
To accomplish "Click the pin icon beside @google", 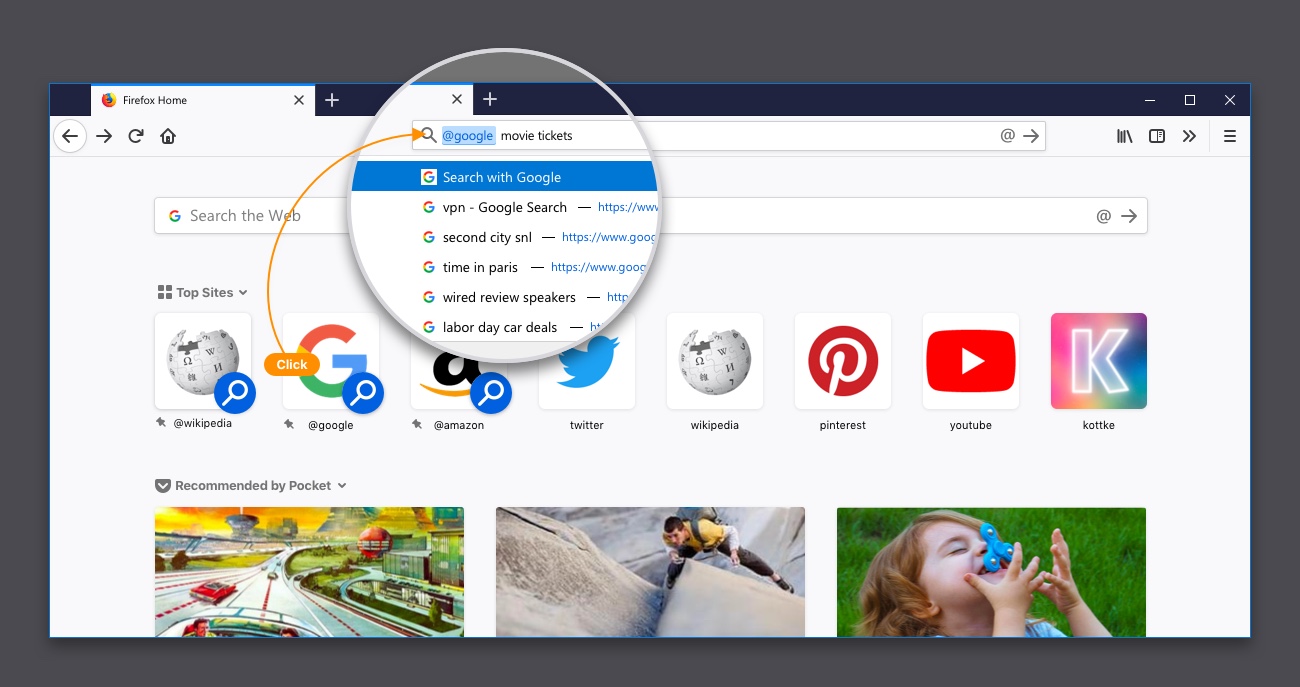I will (x=289, y=424).
